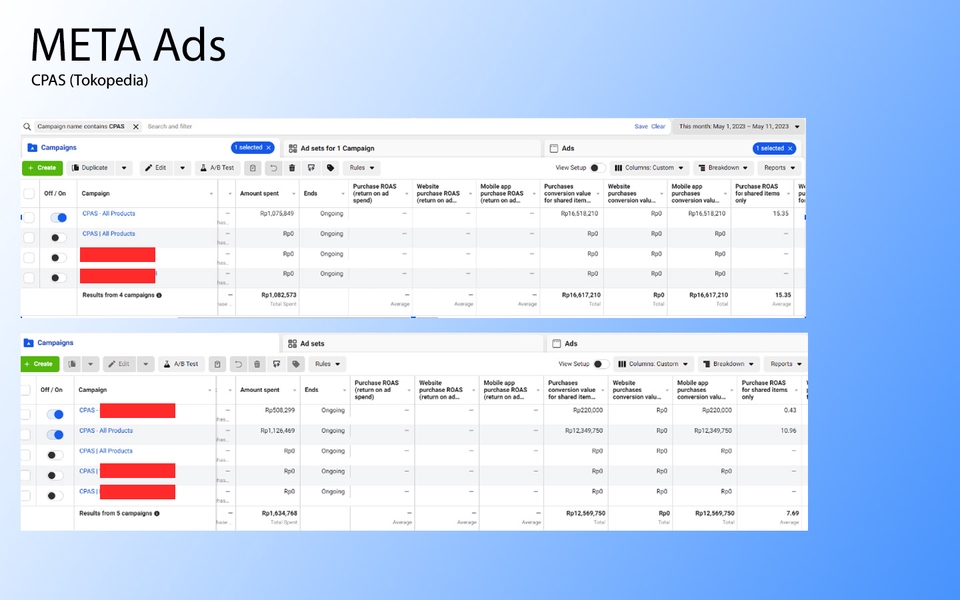The width and height of the screenshot is (960, 600).
Task: Click the Tag icon in the toolbar
Action: 329,167
